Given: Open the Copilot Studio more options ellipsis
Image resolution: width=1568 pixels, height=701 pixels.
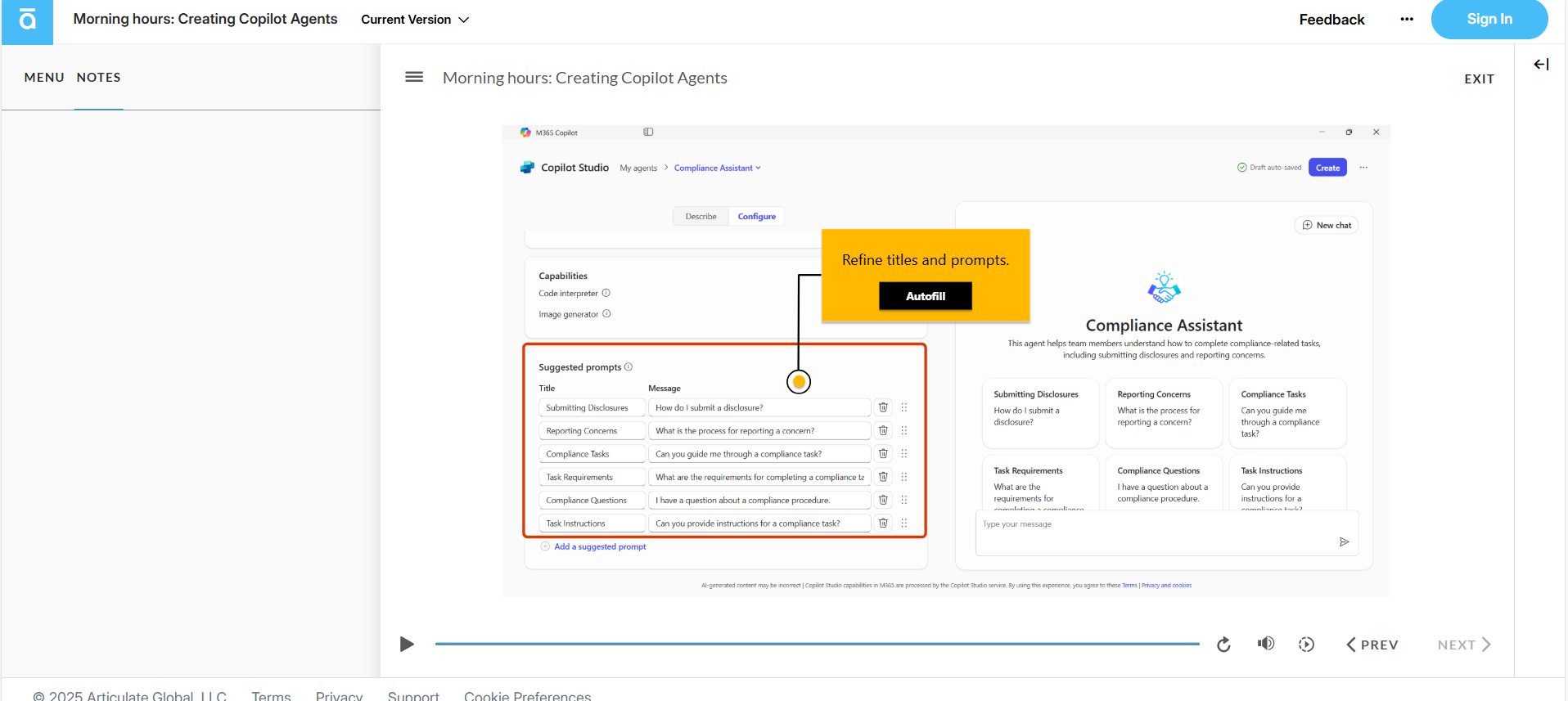Looking at the screenshot, I should [1363, 168].
